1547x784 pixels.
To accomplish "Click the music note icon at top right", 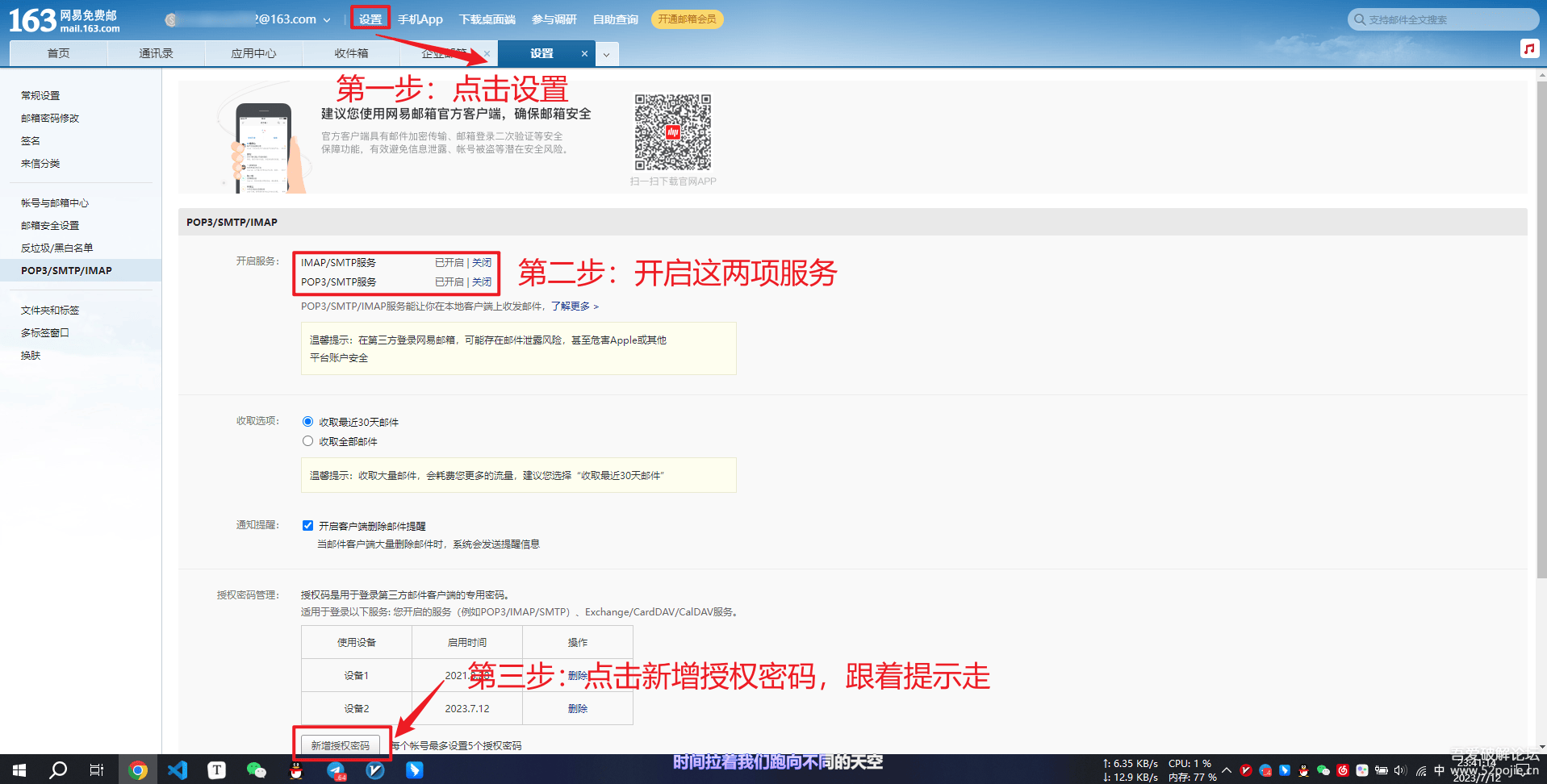I will pyautogui.click(x=1529, y=48).
